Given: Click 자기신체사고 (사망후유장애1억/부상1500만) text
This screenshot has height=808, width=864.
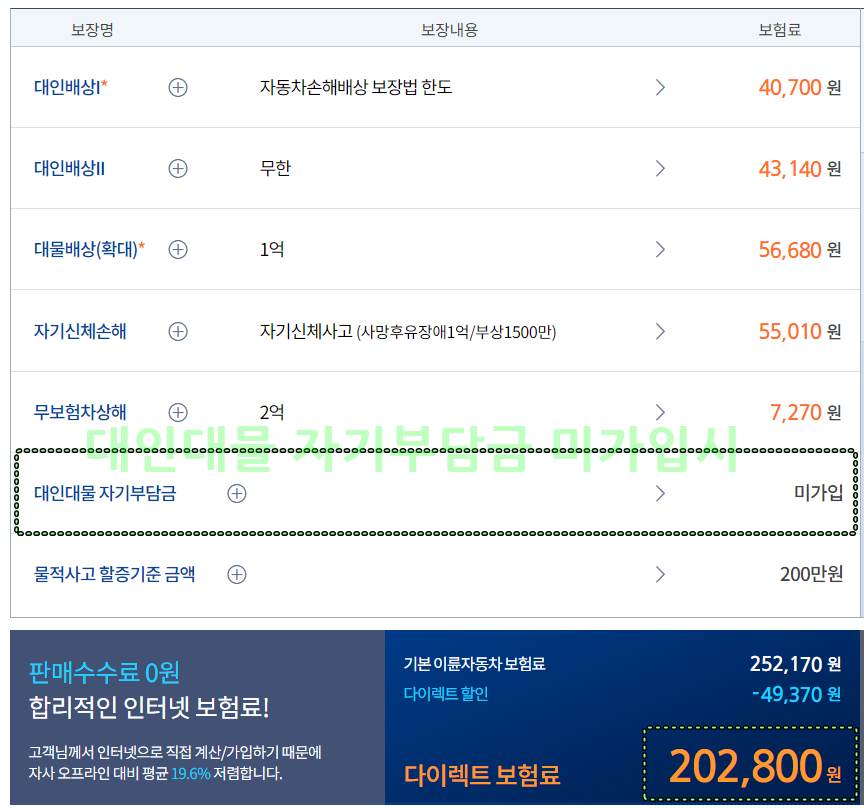Looking at the screenshot, I should coord(408,332).
